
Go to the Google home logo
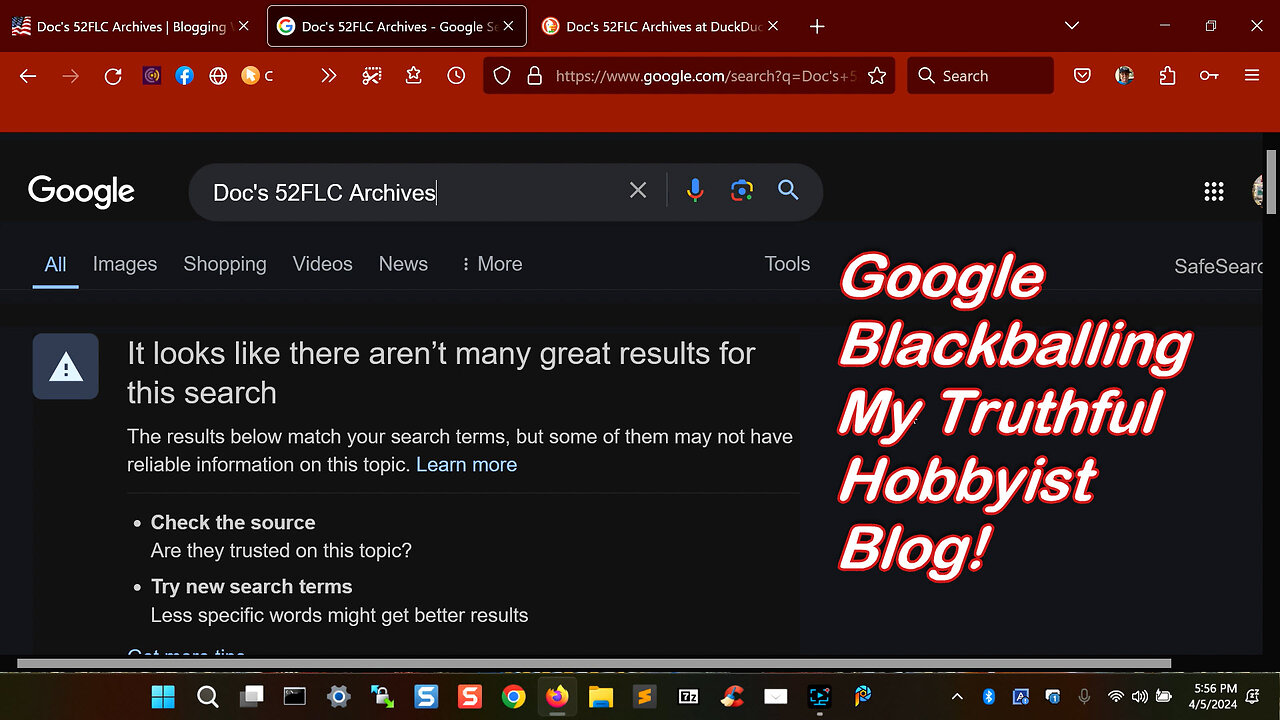click(x=81, y=191)
